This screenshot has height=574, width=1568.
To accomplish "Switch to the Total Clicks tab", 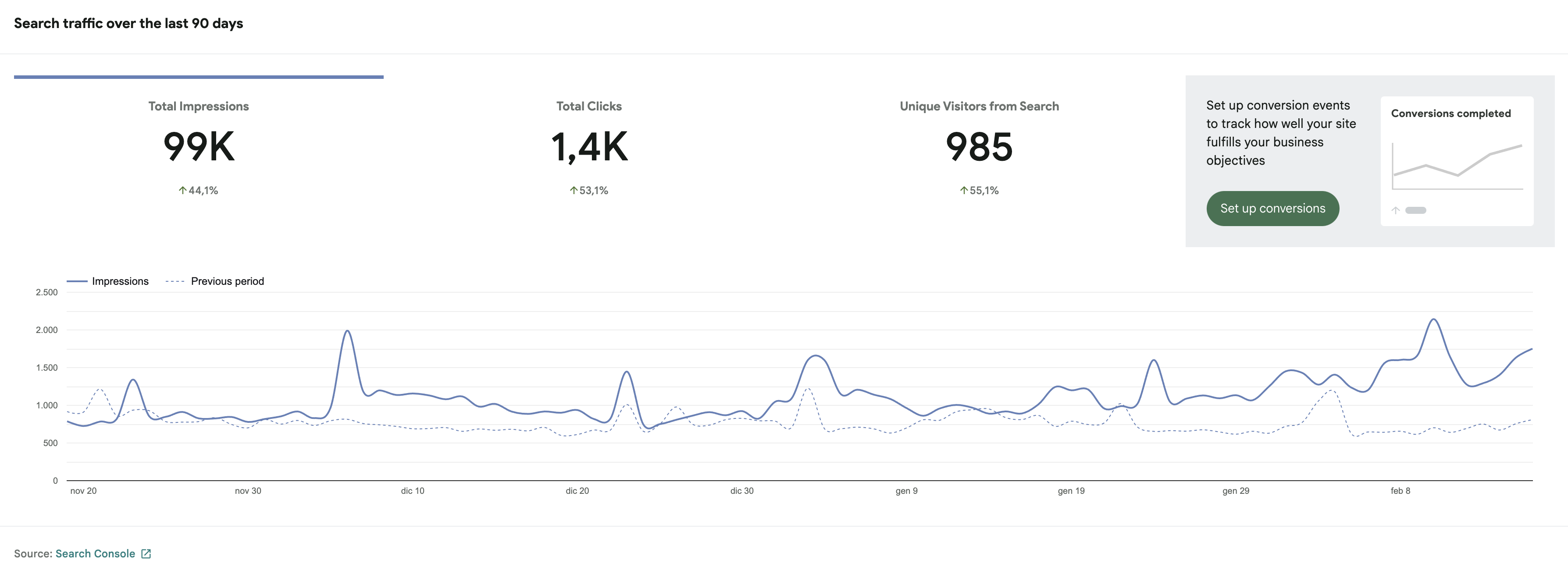I will (x=588, y=106).
